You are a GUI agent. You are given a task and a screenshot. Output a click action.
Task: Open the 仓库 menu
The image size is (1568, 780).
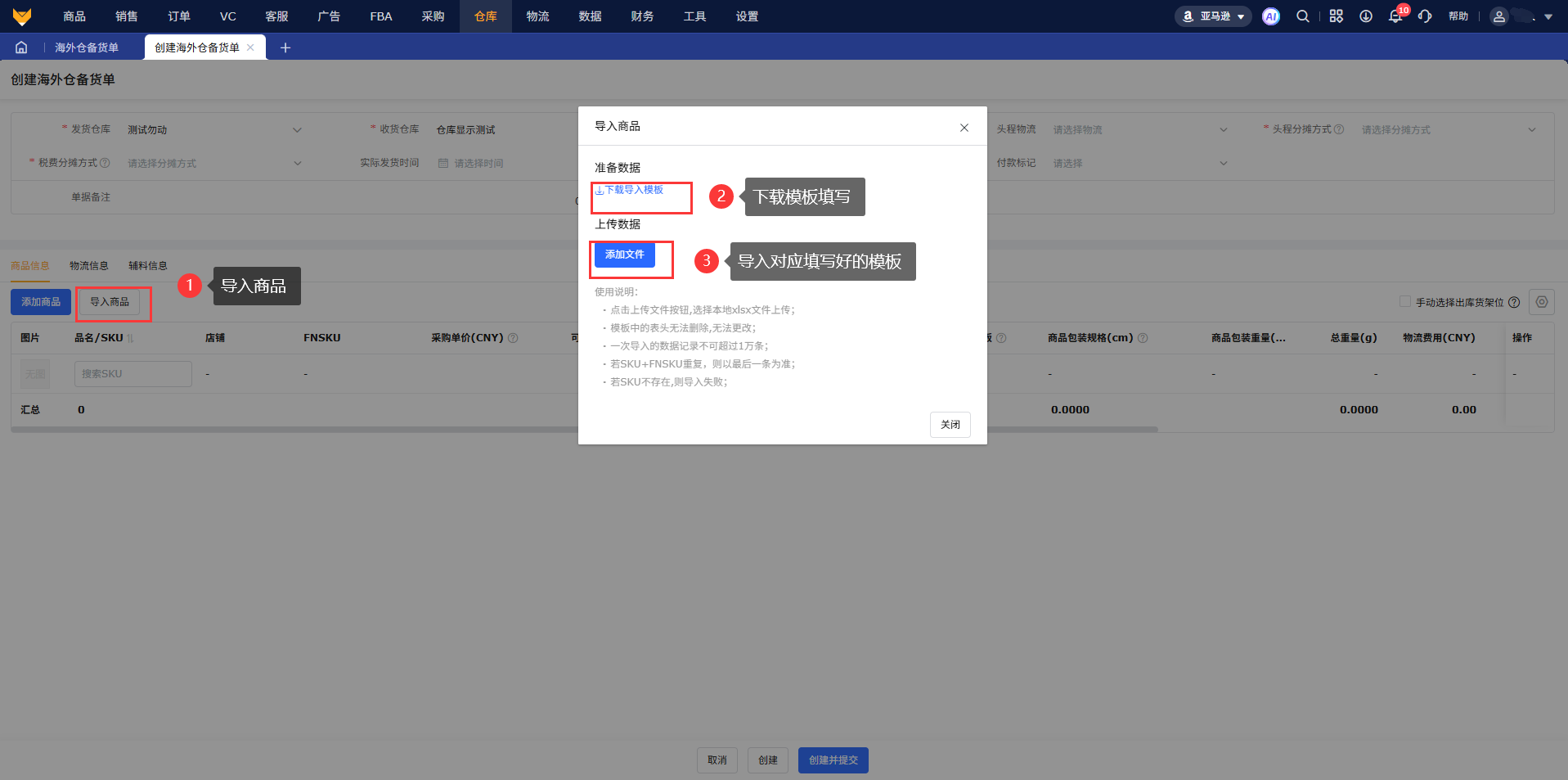tap(486, 16)
